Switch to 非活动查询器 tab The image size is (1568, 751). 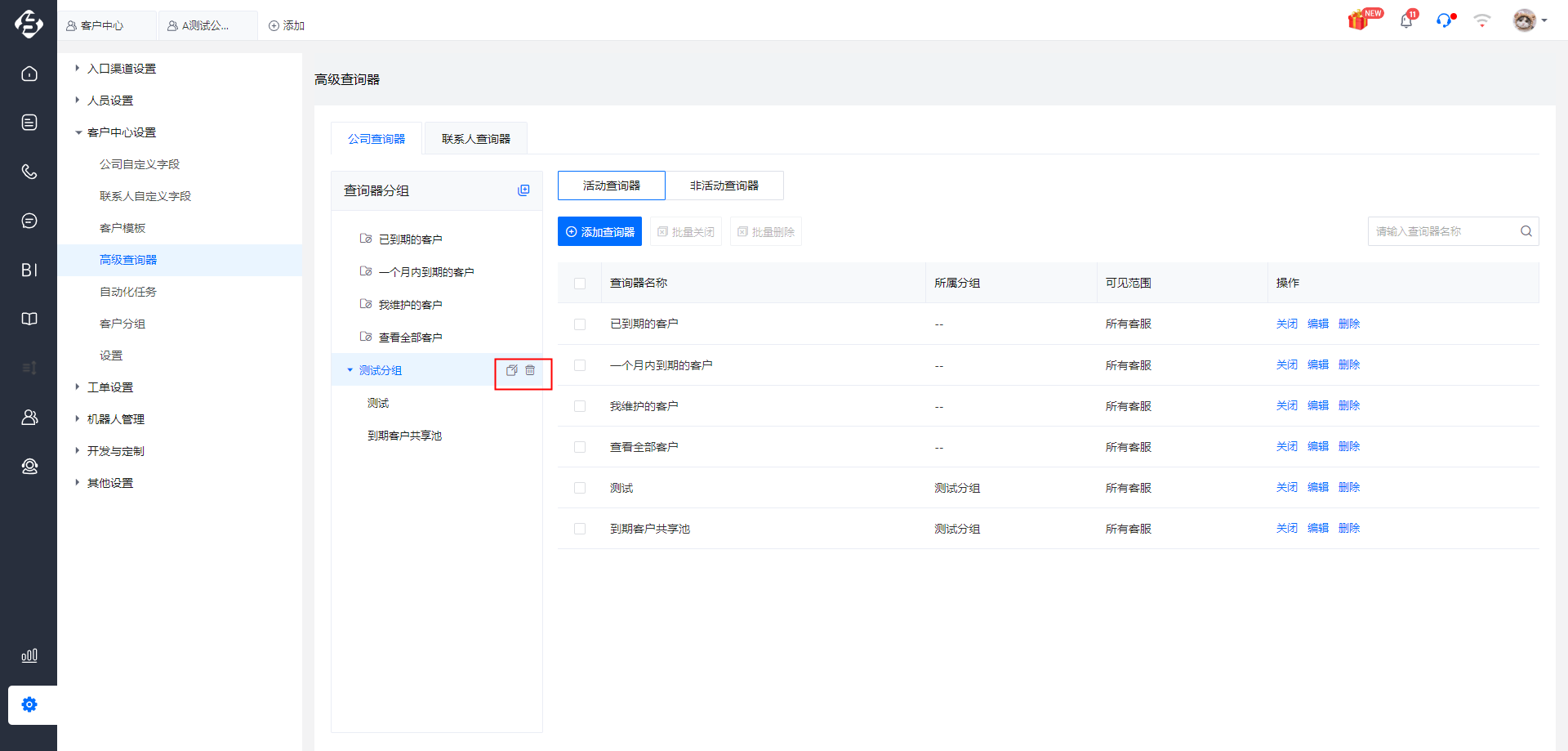point(724,186)
